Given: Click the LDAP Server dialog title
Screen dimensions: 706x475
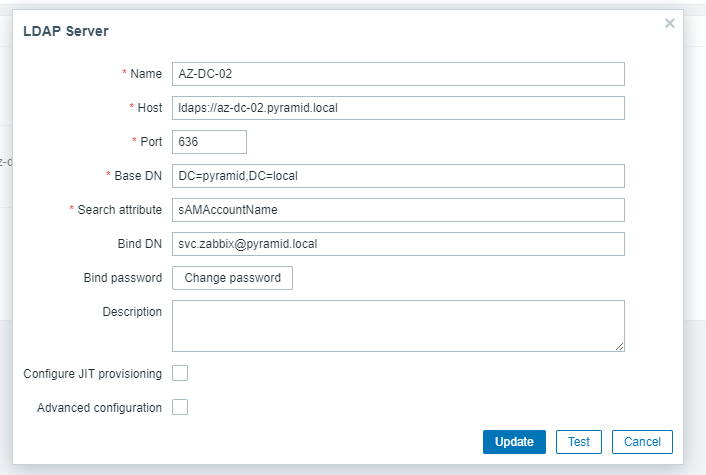Looking at the screenshot, I should [66, 31].
